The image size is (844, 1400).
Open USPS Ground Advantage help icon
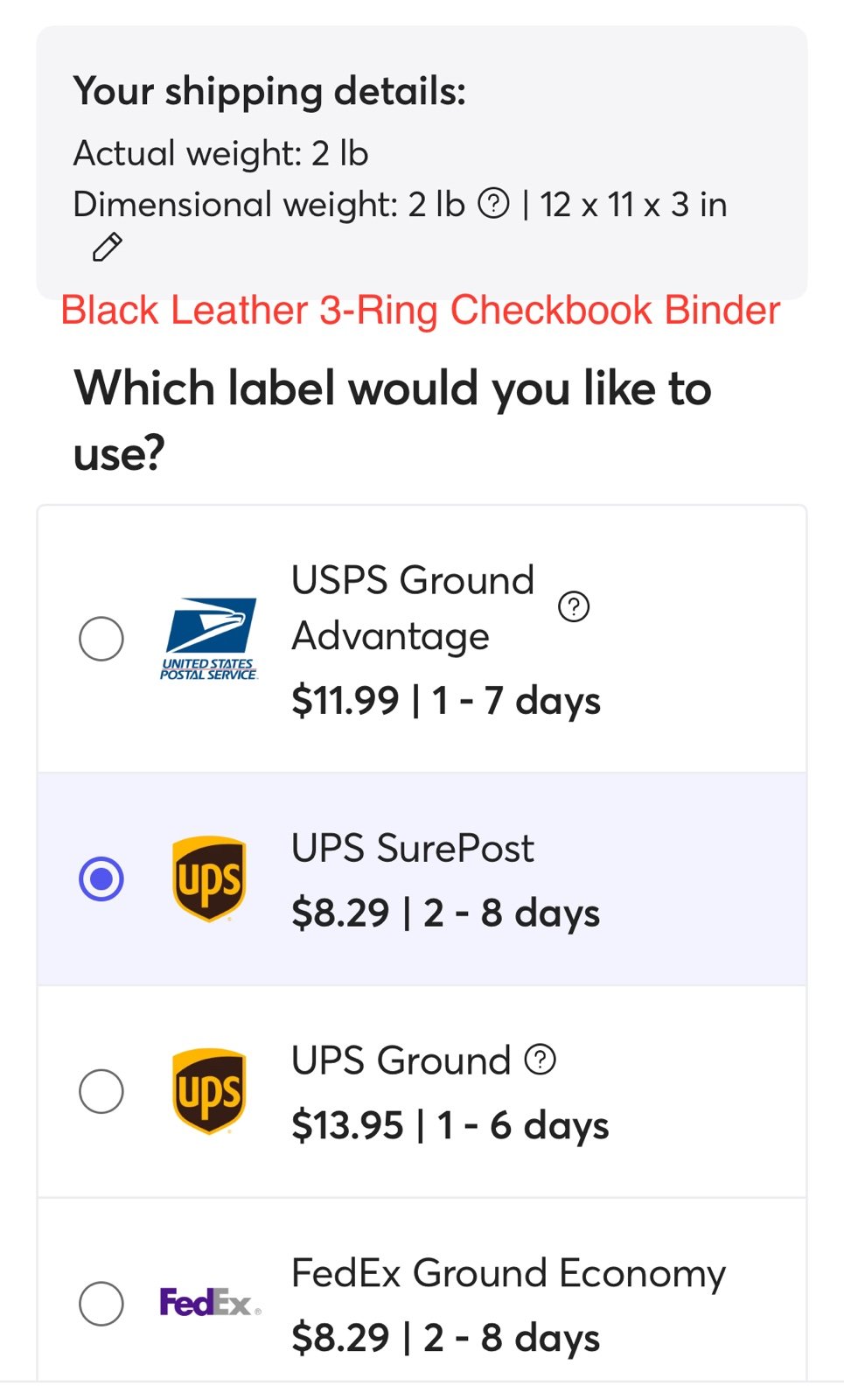click(x=574, y=606)
